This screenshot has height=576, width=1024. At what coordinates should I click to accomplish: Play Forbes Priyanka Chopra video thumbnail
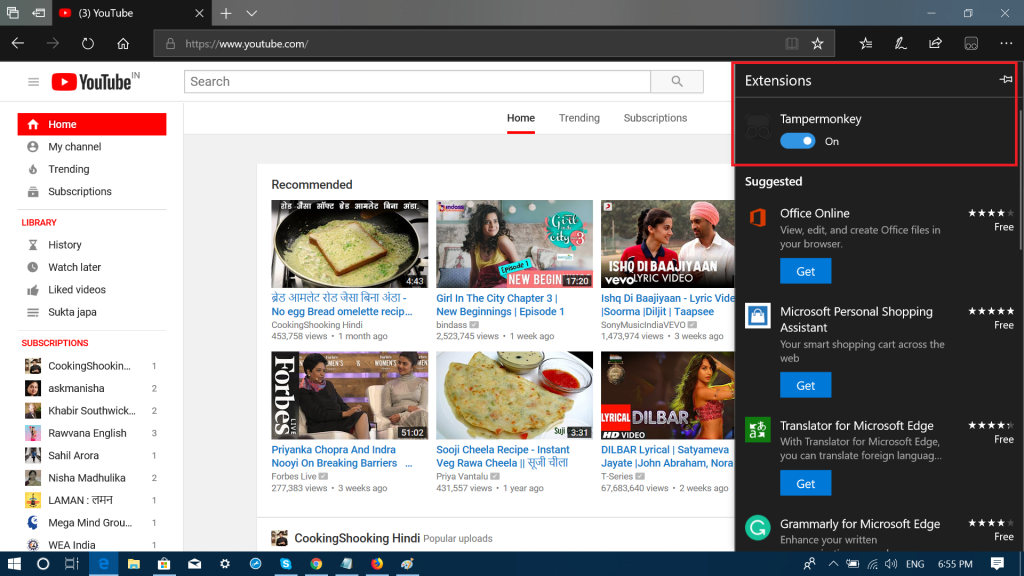(x=349, y=395)
